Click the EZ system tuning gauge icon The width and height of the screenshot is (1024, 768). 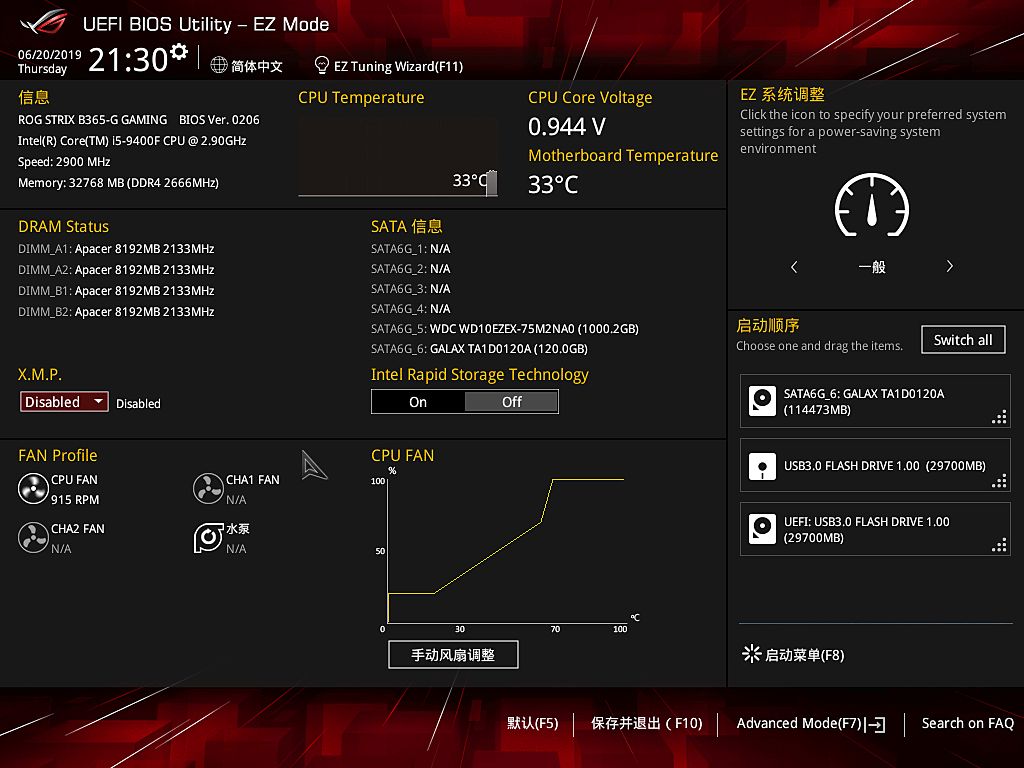point(872,204)
